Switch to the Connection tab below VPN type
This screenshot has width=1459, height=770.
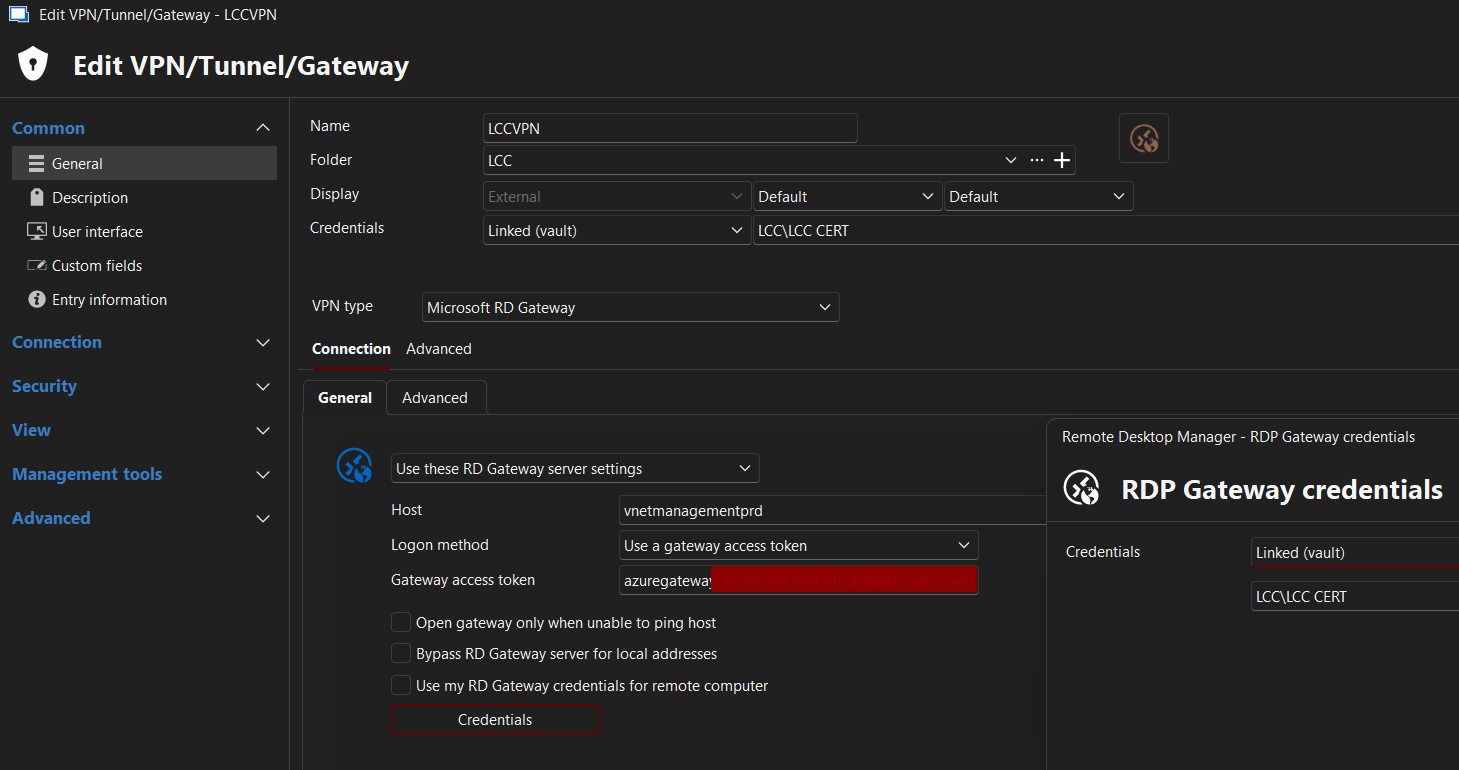351,349
